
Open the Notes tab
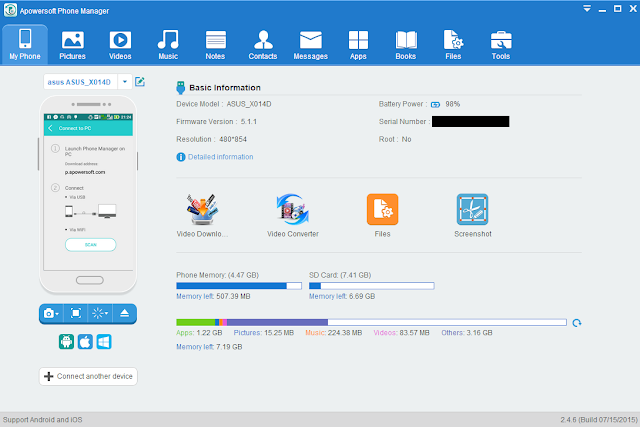pyautogui.click(x=216, y=44)
